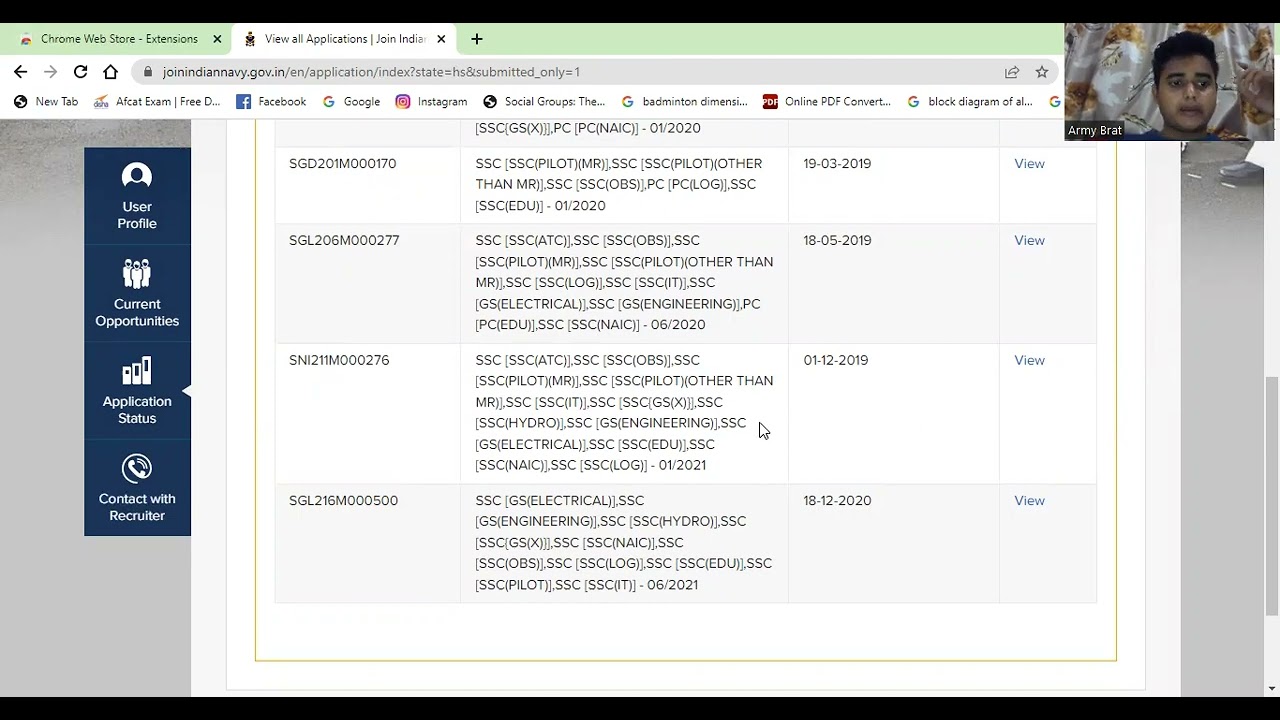Click the scrollbar down arrow

pyautogui.click(x=1272, y=688)
